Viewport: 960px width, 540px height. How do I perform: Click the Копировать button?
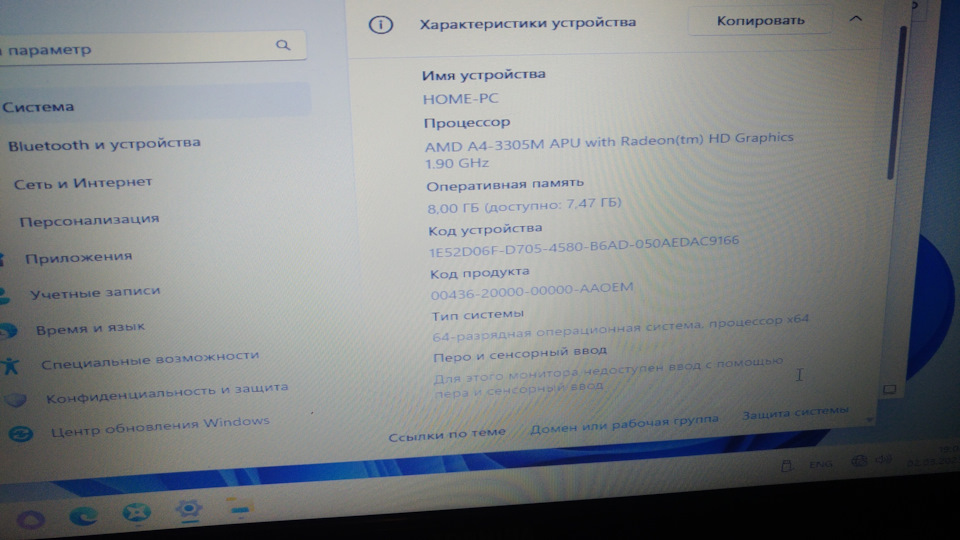coord(760,21)
